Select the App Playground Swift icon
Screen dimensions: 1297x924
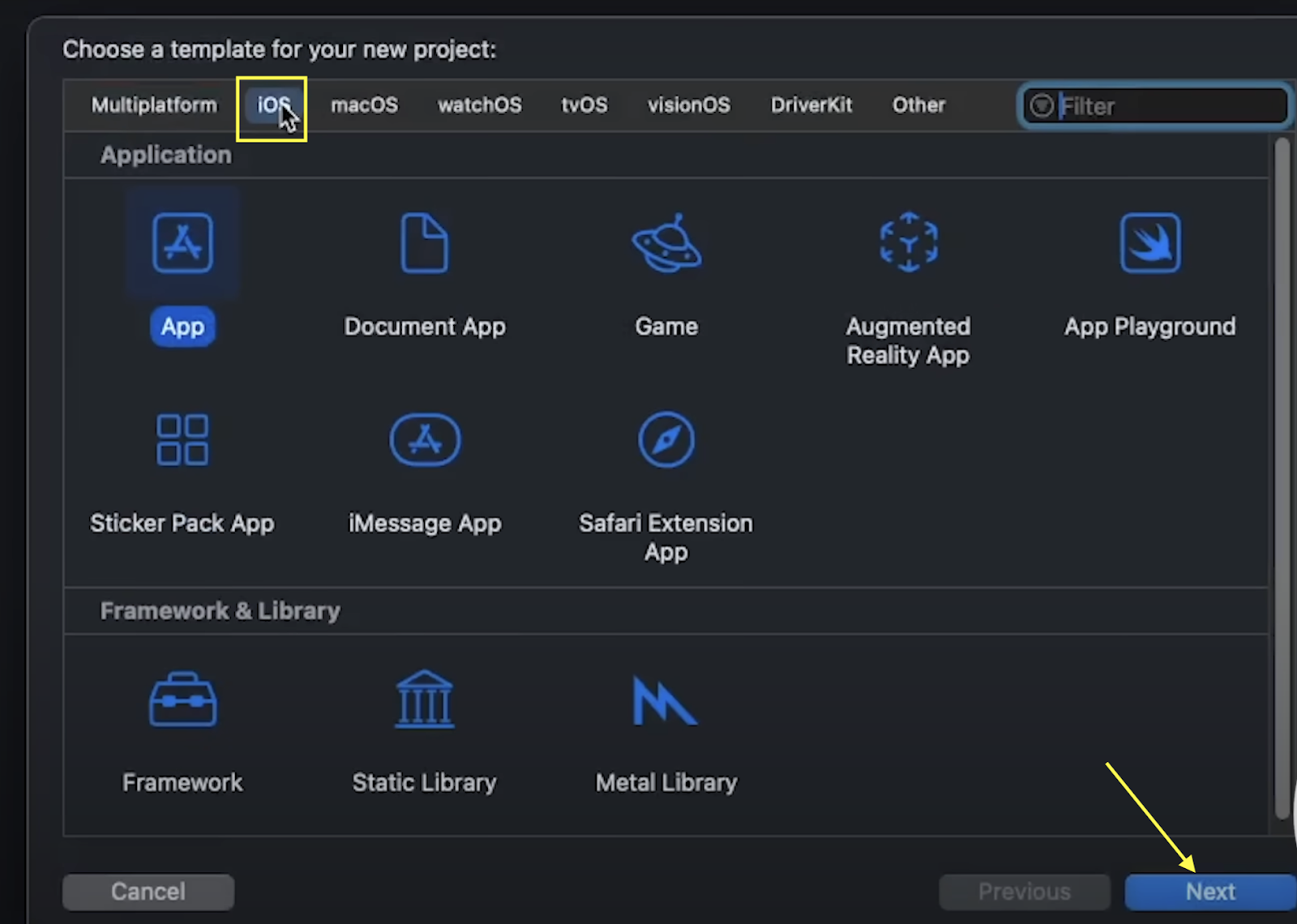click(x=1150, y=243)
